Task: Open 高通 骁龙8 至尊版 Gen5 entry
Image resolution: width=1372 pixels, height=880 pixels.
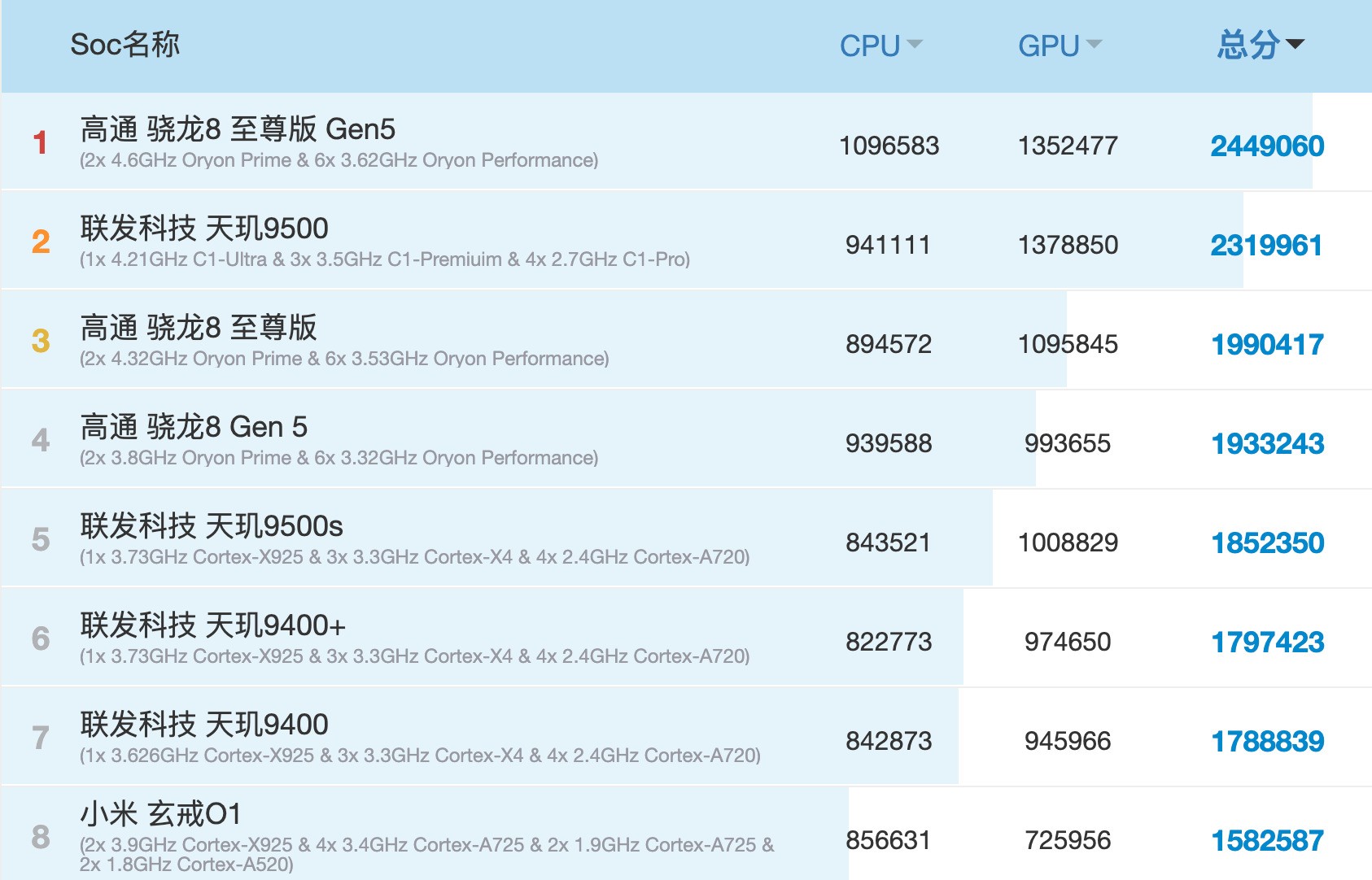Action: [x=238, y=129]
